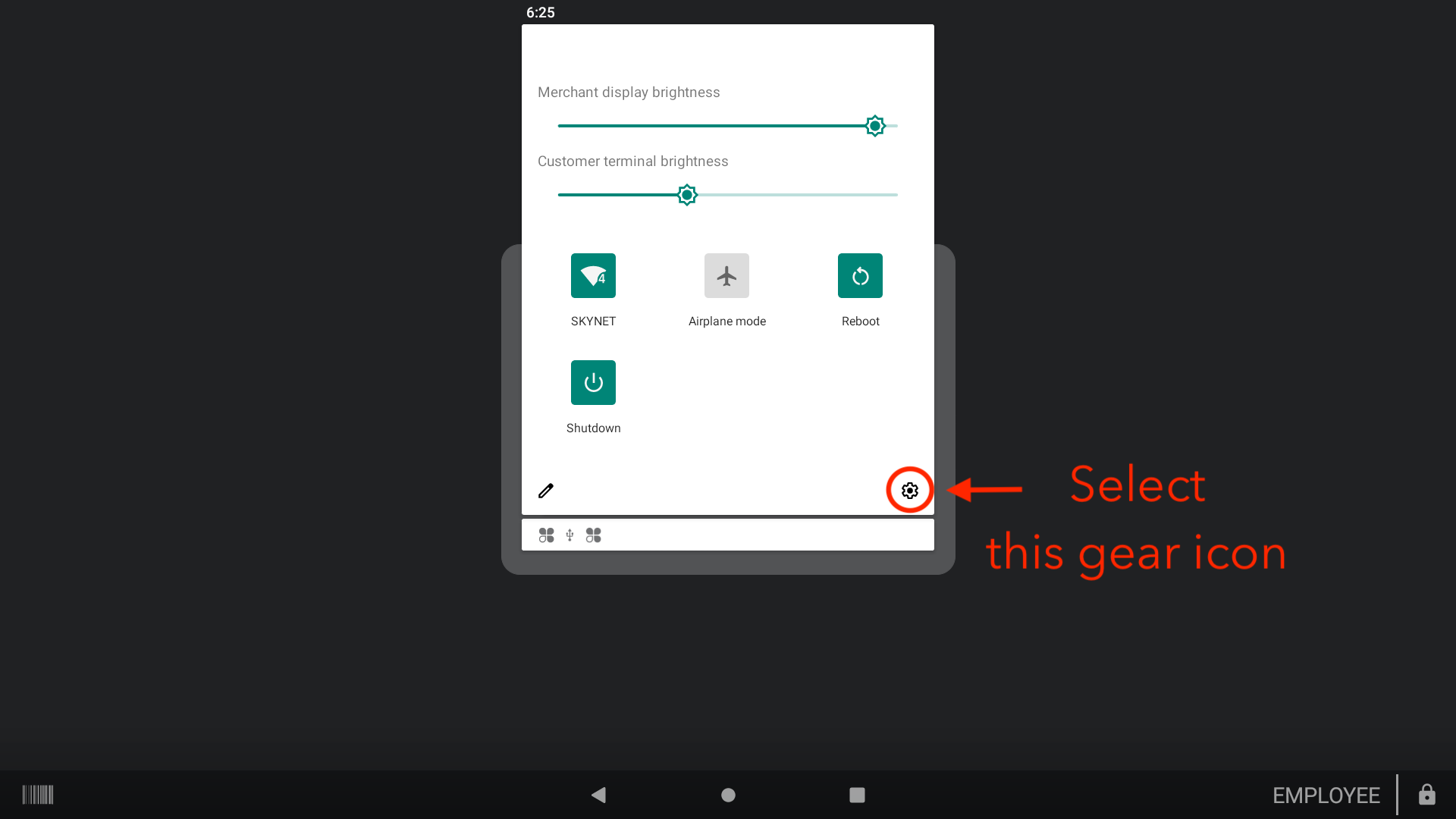Adjust Merchant display brightness slider
This screenshot has height=819, width=1456.
click(728, 126)
